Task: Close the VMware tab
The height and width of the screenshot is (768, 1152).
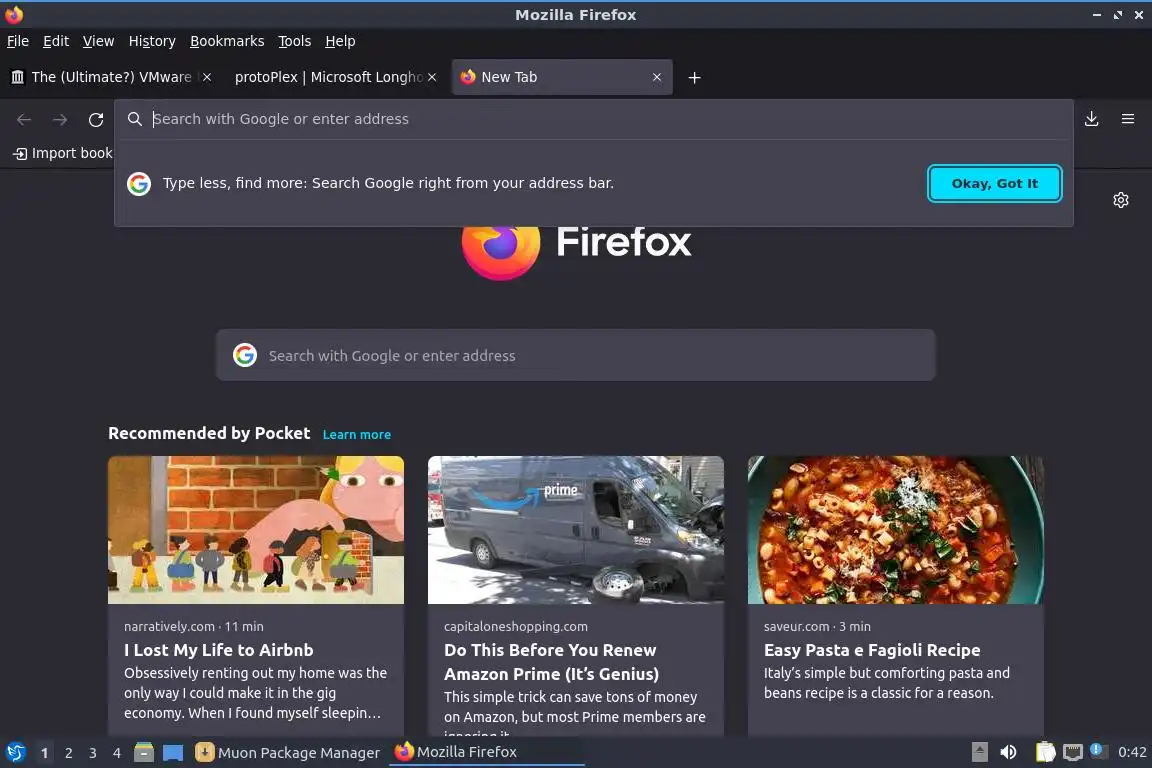Action: tap(207, 77)
